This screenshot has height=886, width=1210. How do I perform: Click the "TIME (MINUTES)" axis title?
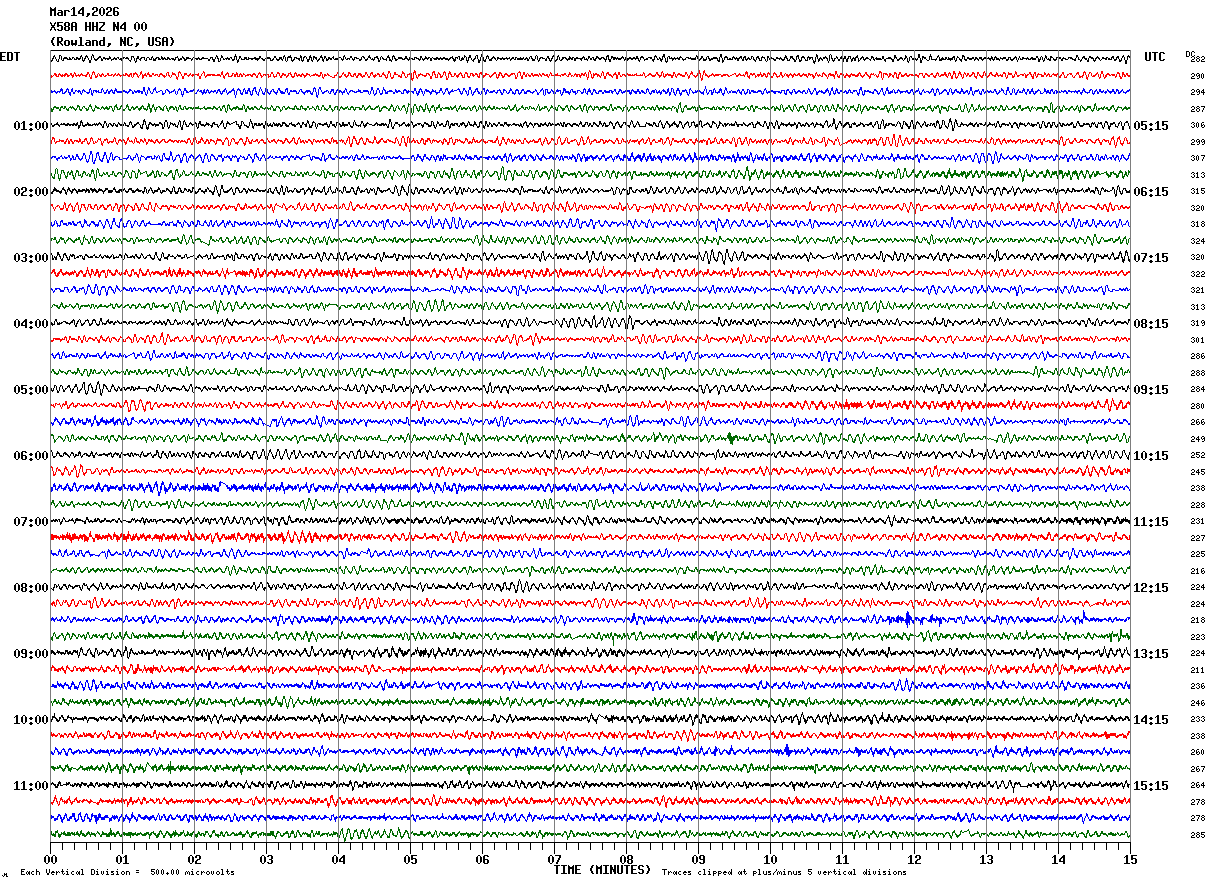tap(602, 870)
